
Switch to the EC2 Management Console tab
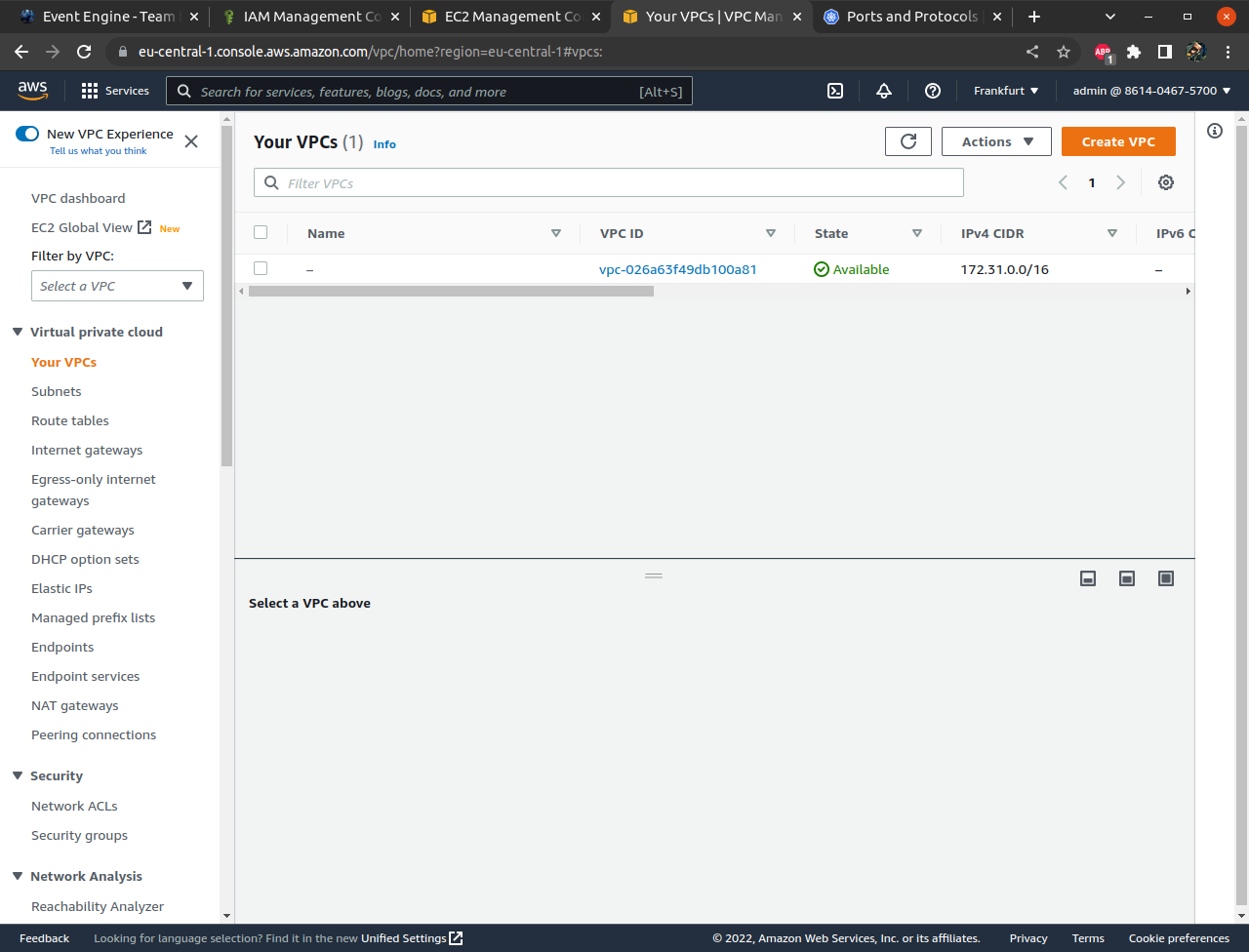click(511, 17)
